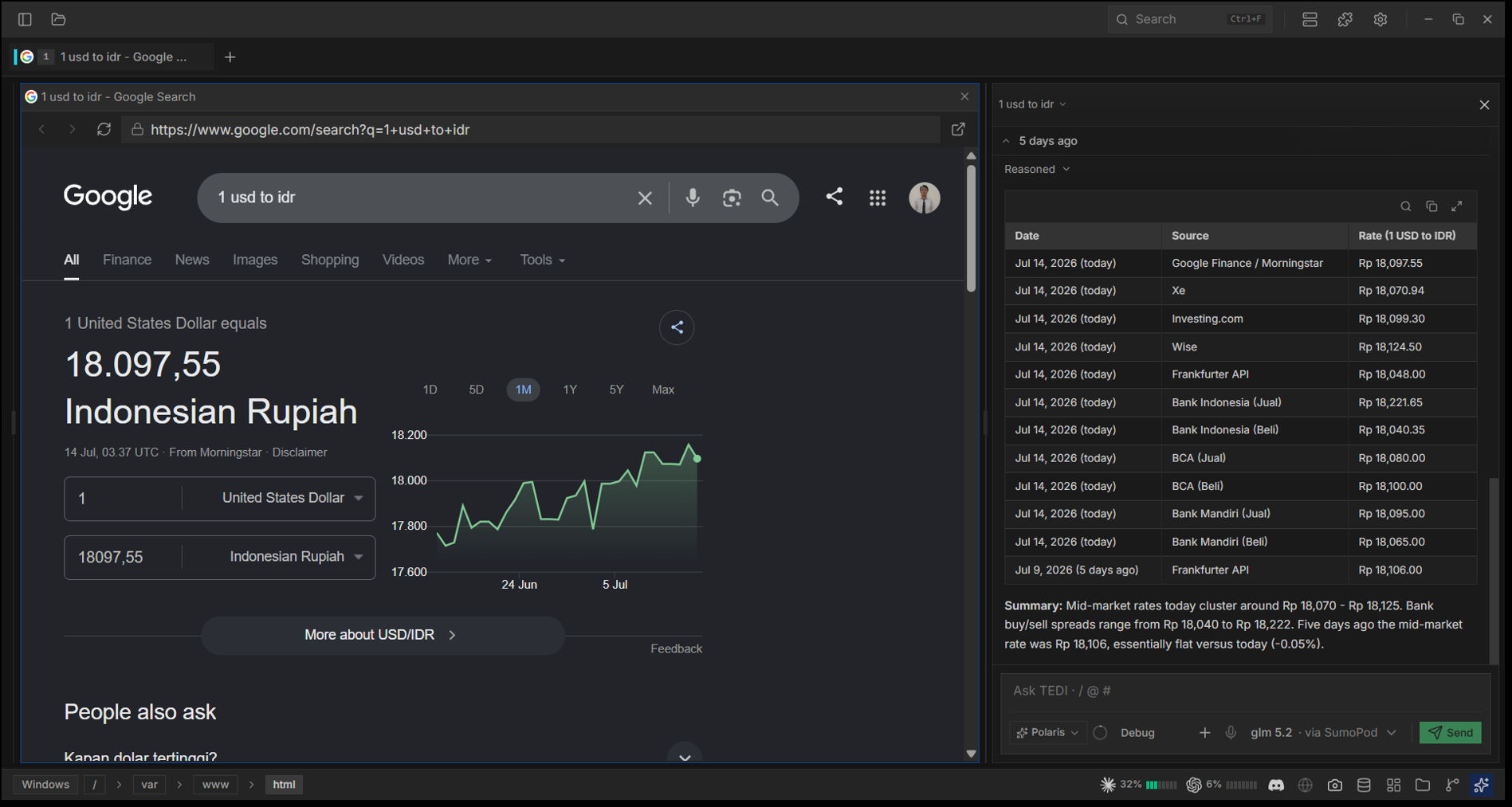
Task: Open the Google account avatar
Action: (x=925, y=198)
